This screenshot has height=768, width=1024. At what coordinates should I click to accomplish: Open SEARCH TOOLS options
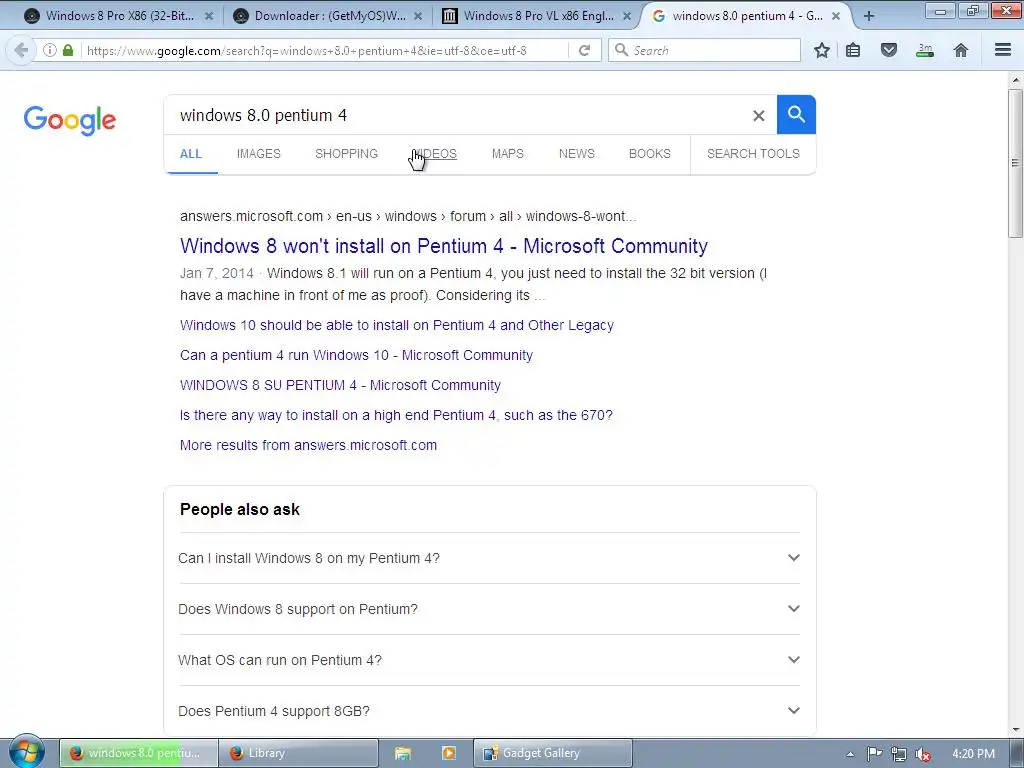(753, 154)
